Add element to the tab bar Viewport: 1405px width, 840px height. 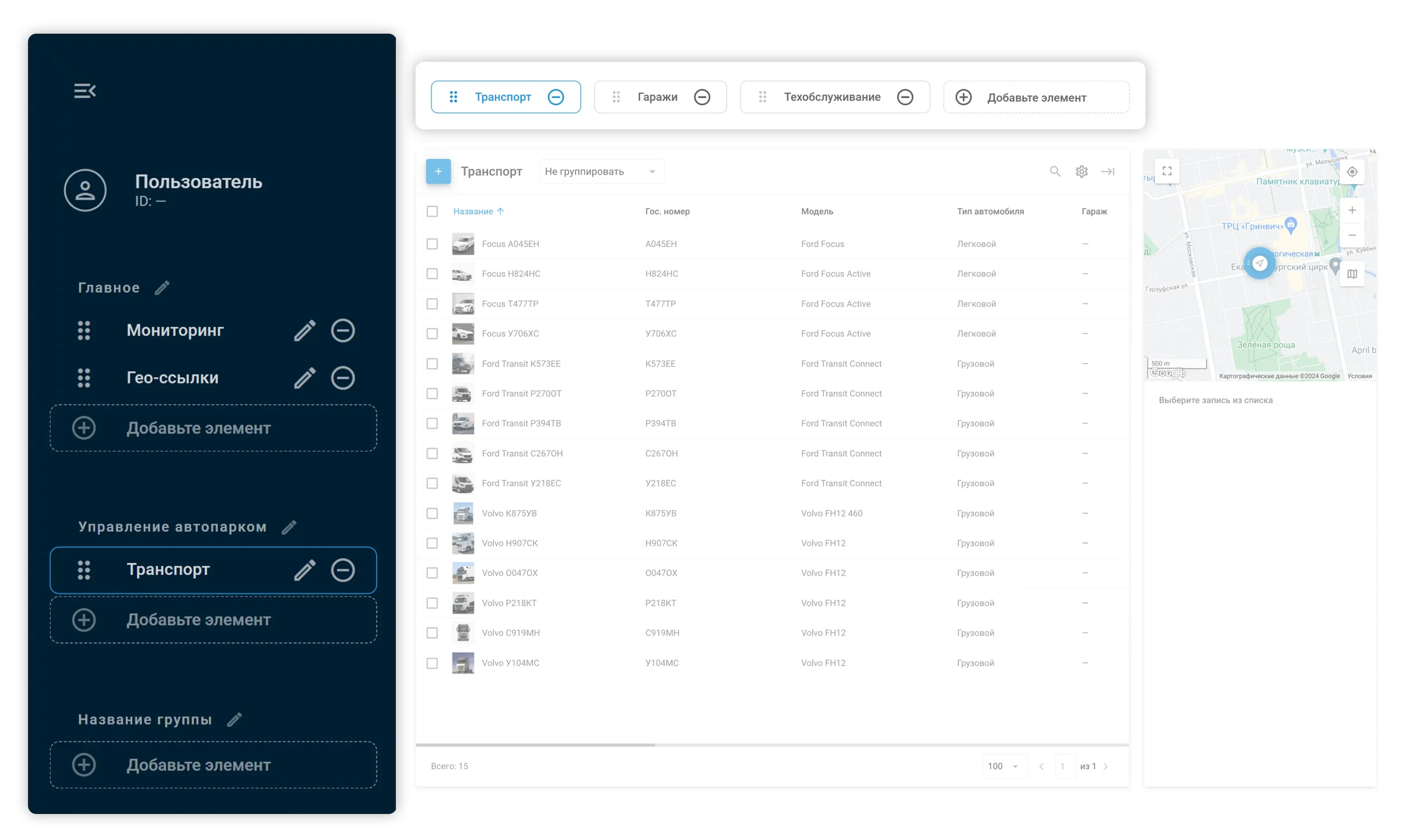pyautogui.click(x=1036, y=97)
